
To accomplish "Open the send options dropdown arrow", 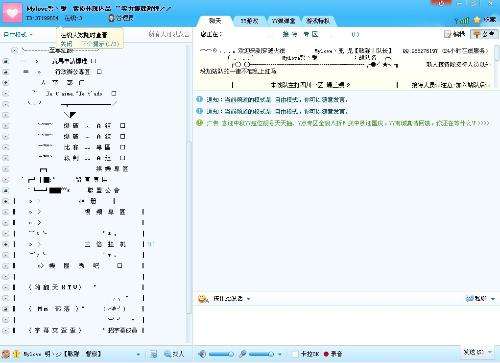I will (x=490, y=352).
